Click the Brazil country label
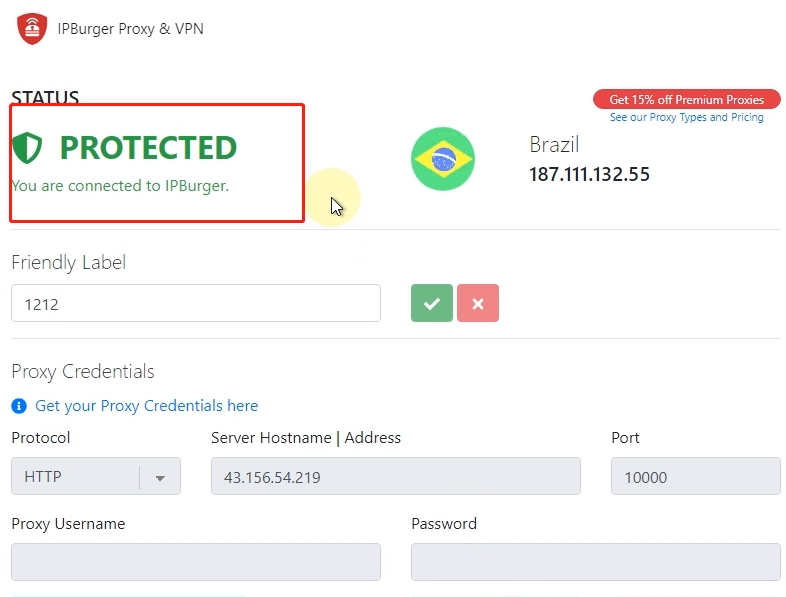This screenshot has width=786, height=597. click(x=554, y=145)
